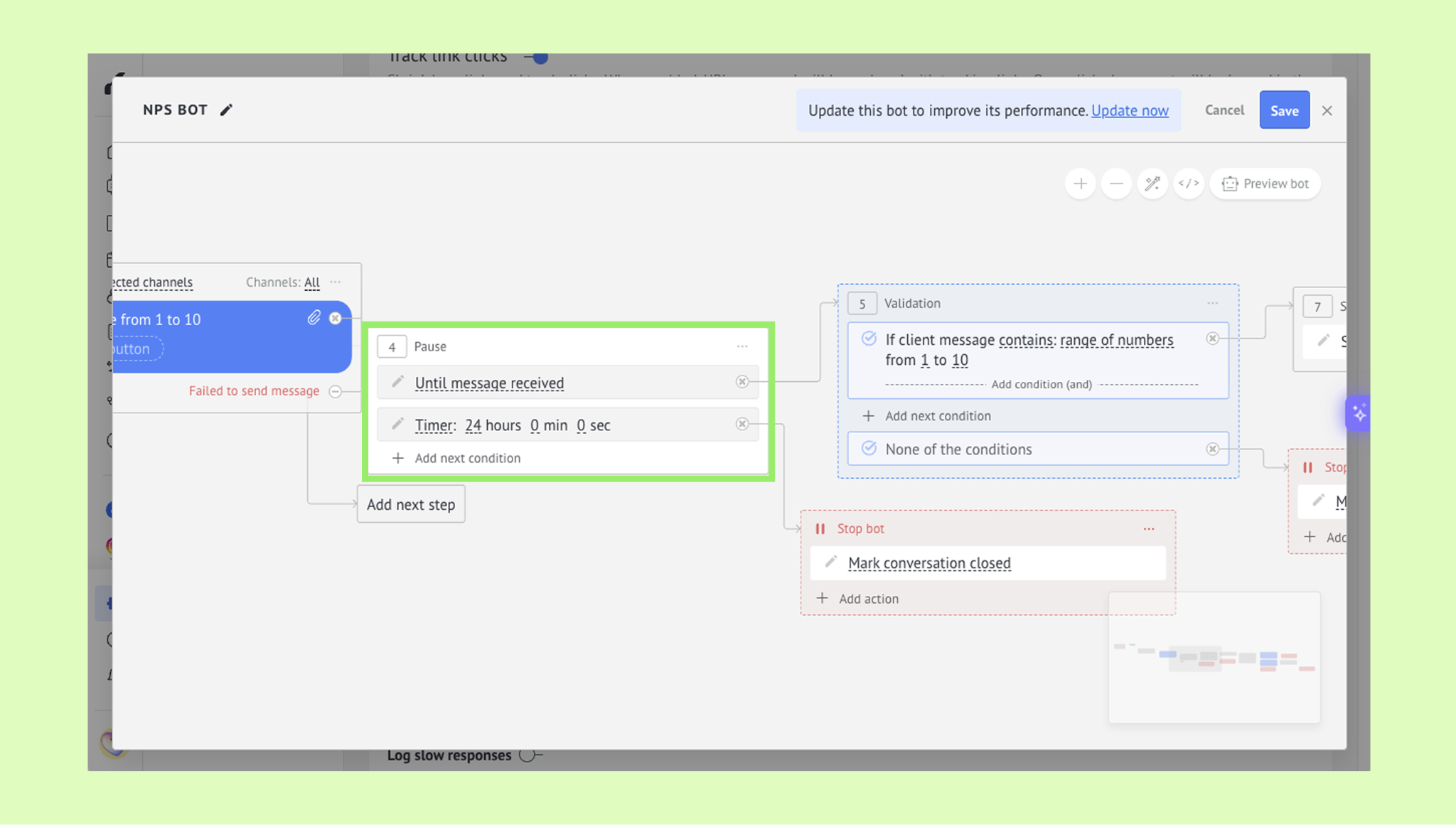The height and width of the screenshot is (825, 1456).
Task: Click the canvas minimap thumbnail
Action: click(1214, 658)
